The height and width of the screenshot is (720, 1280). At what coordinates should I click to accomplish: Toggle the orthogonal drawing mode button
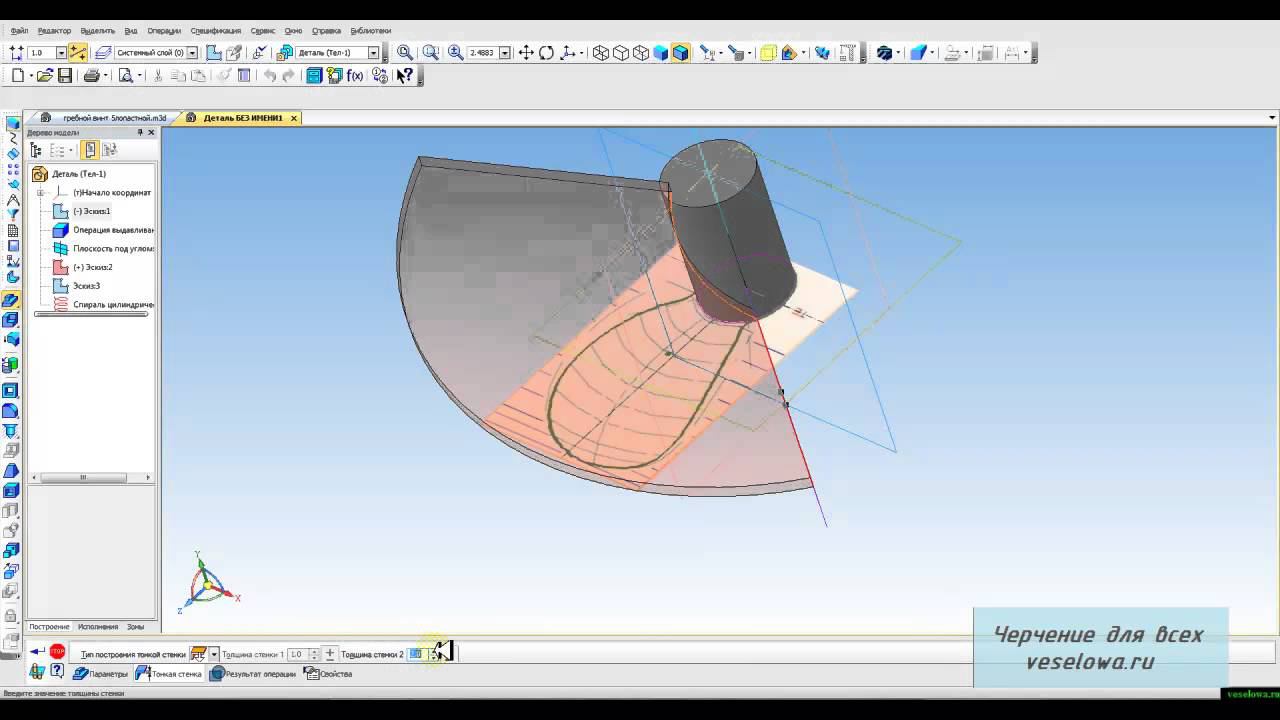click(x=78, y=53)
